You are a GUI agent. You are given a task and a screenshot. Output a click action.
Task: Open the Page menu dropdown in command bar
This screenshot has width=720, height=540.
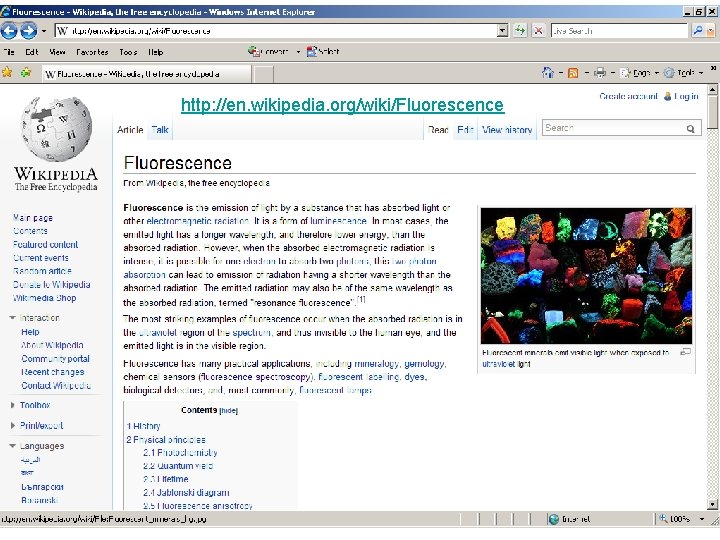click(x=639, y=73)
